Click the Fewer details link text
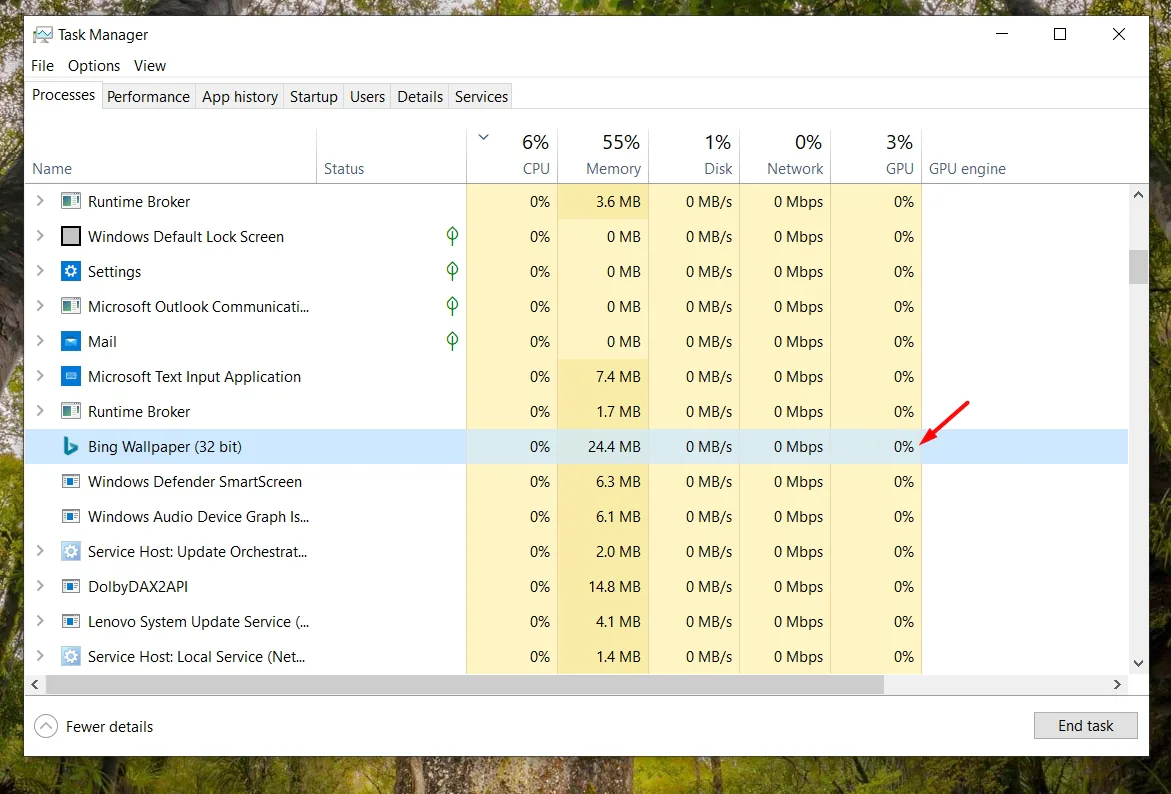Image resolution: width=1171 pixels, height=794 pixels. (x=109, y=727)
